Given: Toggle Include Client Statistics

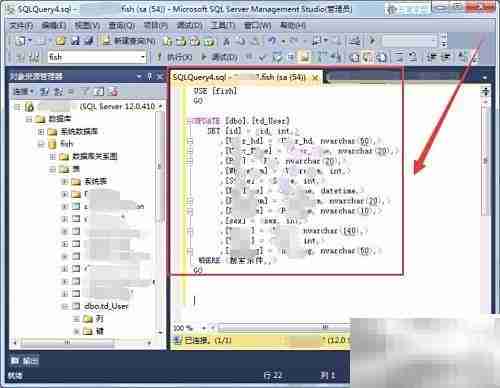Looking at the screenshot, I should tap(335, 57).
